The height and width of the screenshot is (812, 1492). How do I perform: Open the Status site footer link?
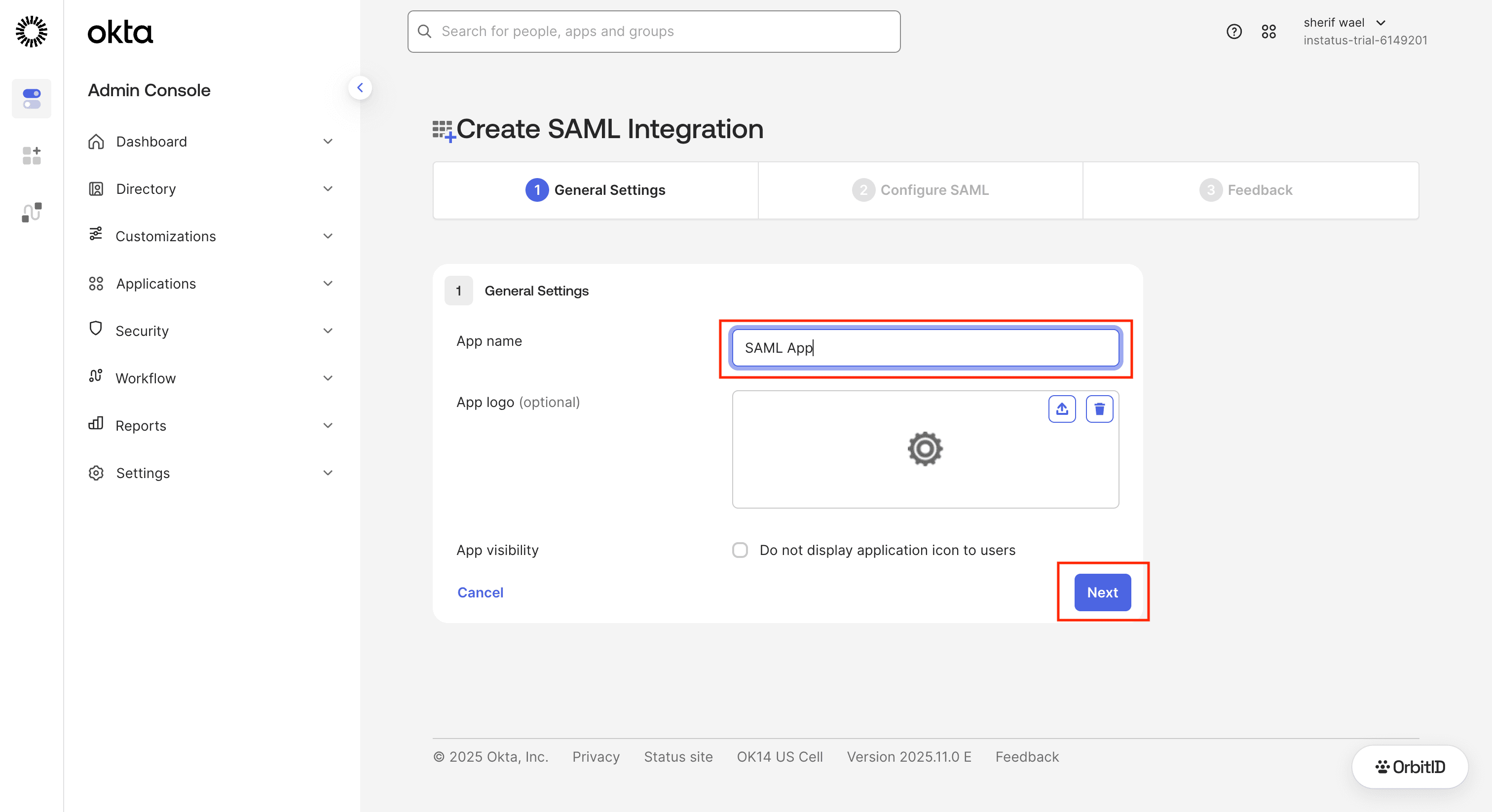[678, 756]
